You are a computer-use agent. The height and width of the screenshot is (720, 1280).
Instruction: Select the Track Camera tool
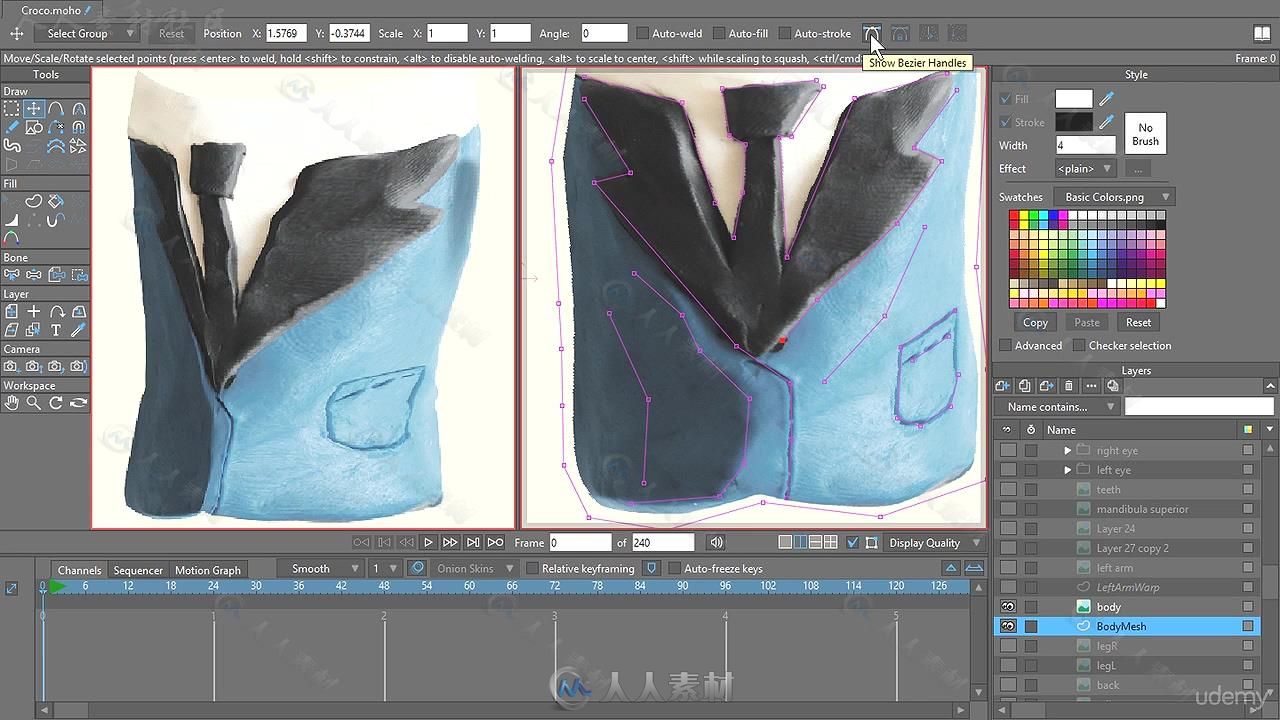pos(12,367)
